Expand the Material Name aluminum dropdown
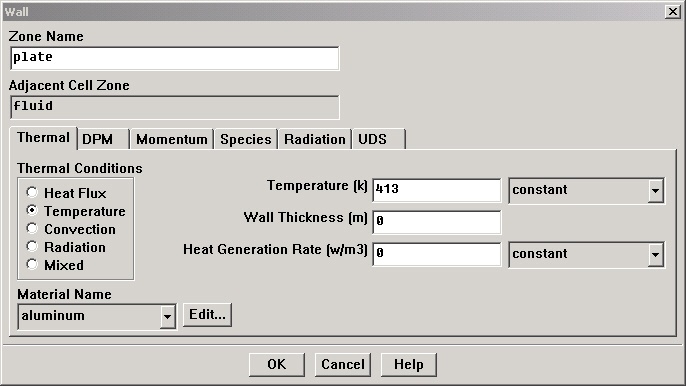The image size is (686, 386). click(97, 316)
